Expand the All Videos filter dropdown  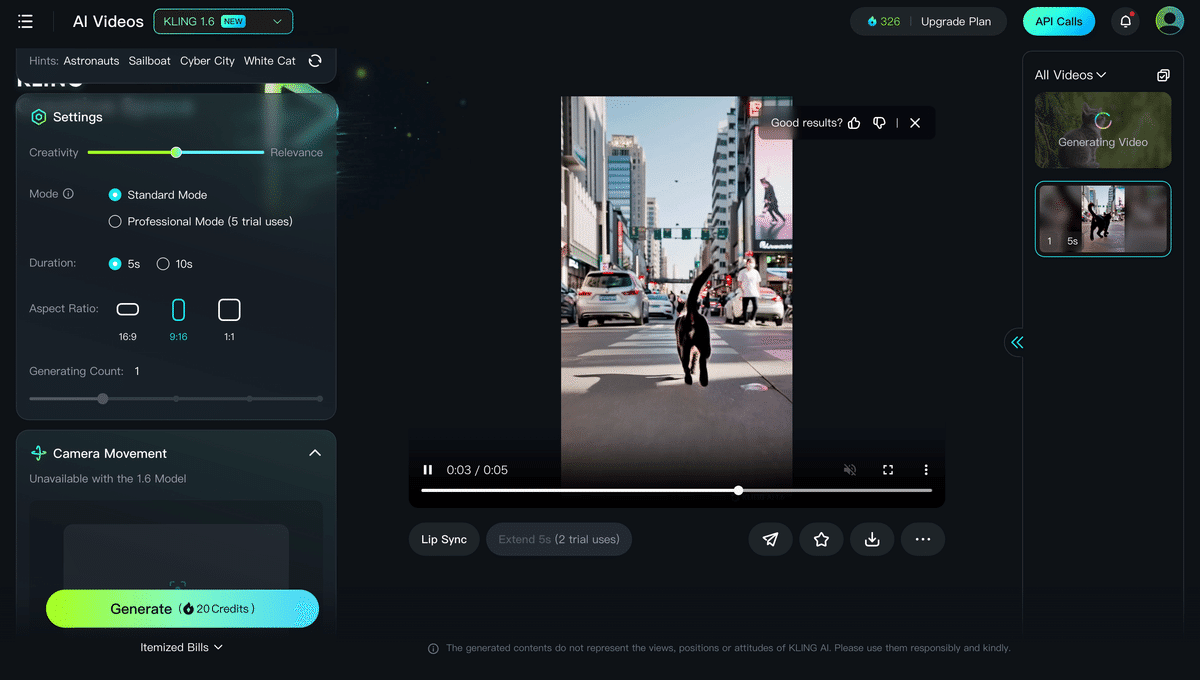(1070, 75)
